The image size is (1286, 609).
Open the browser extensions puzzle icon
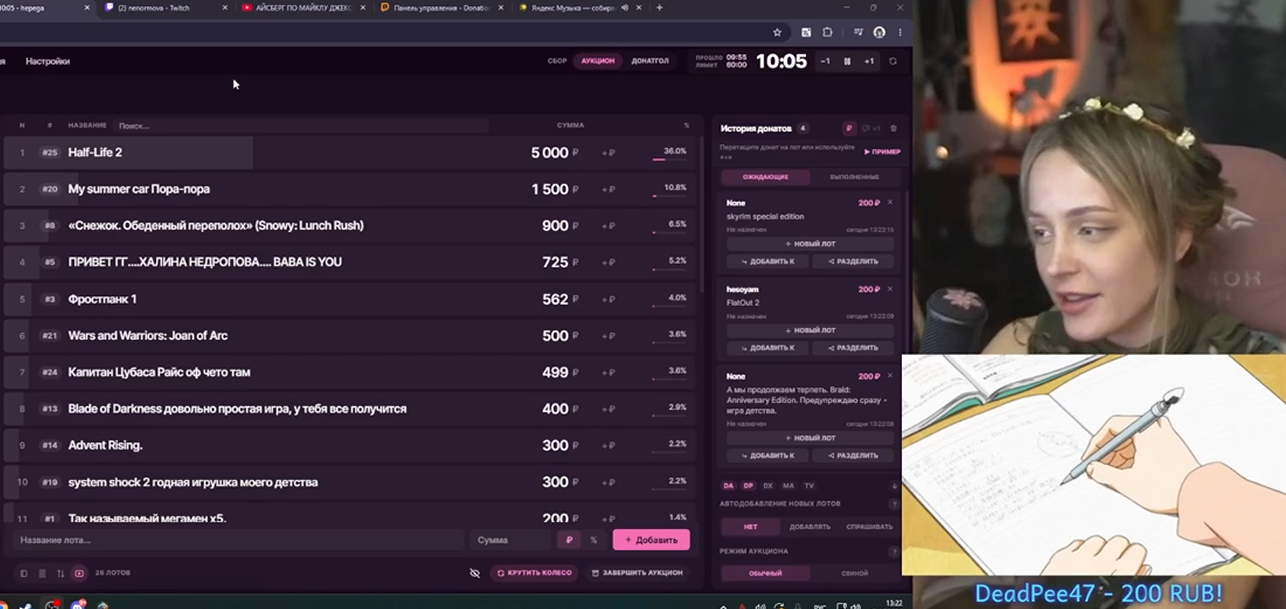(x=827, y=32)
